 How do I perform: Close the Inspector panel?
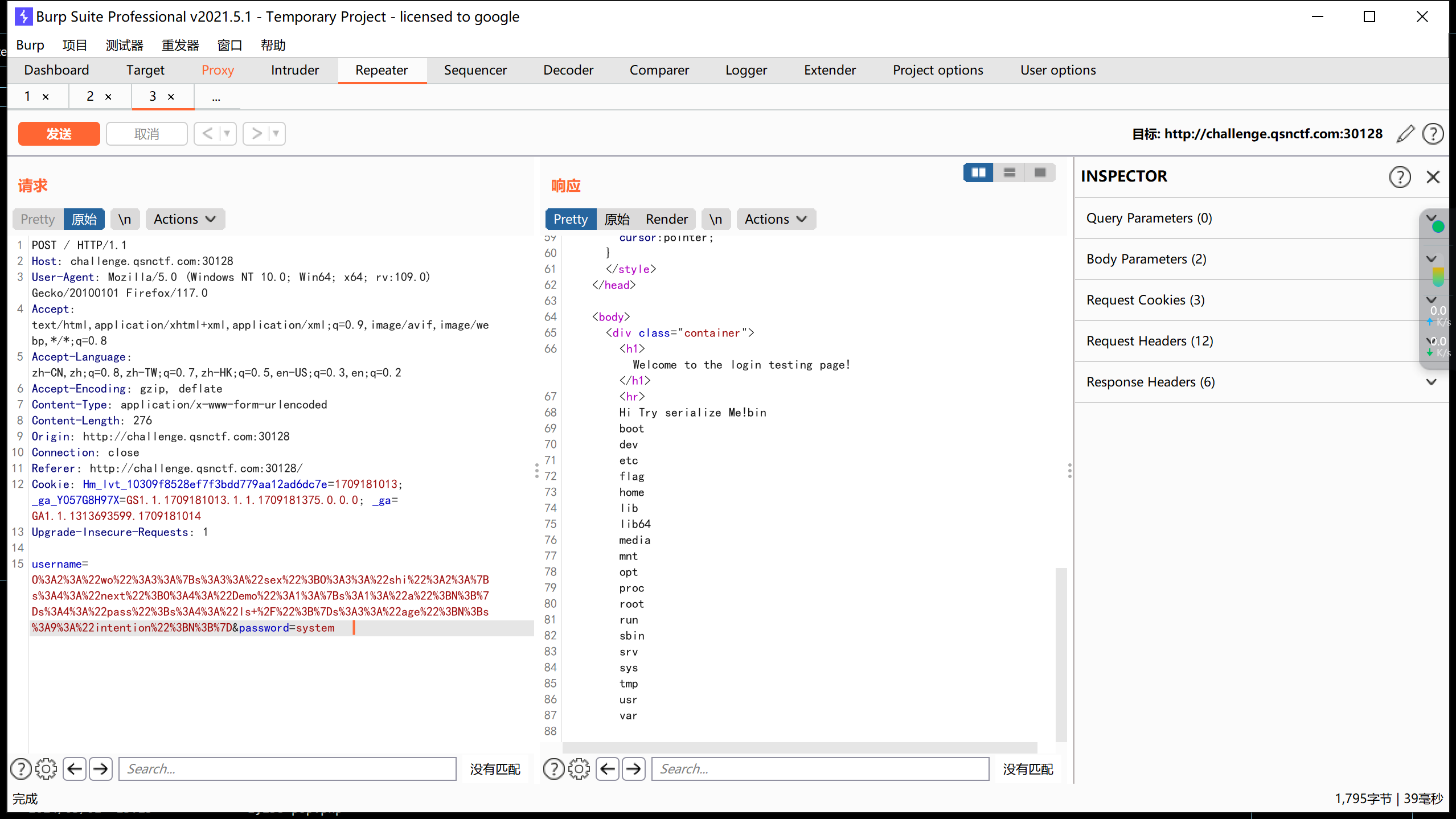point(1433,176)
